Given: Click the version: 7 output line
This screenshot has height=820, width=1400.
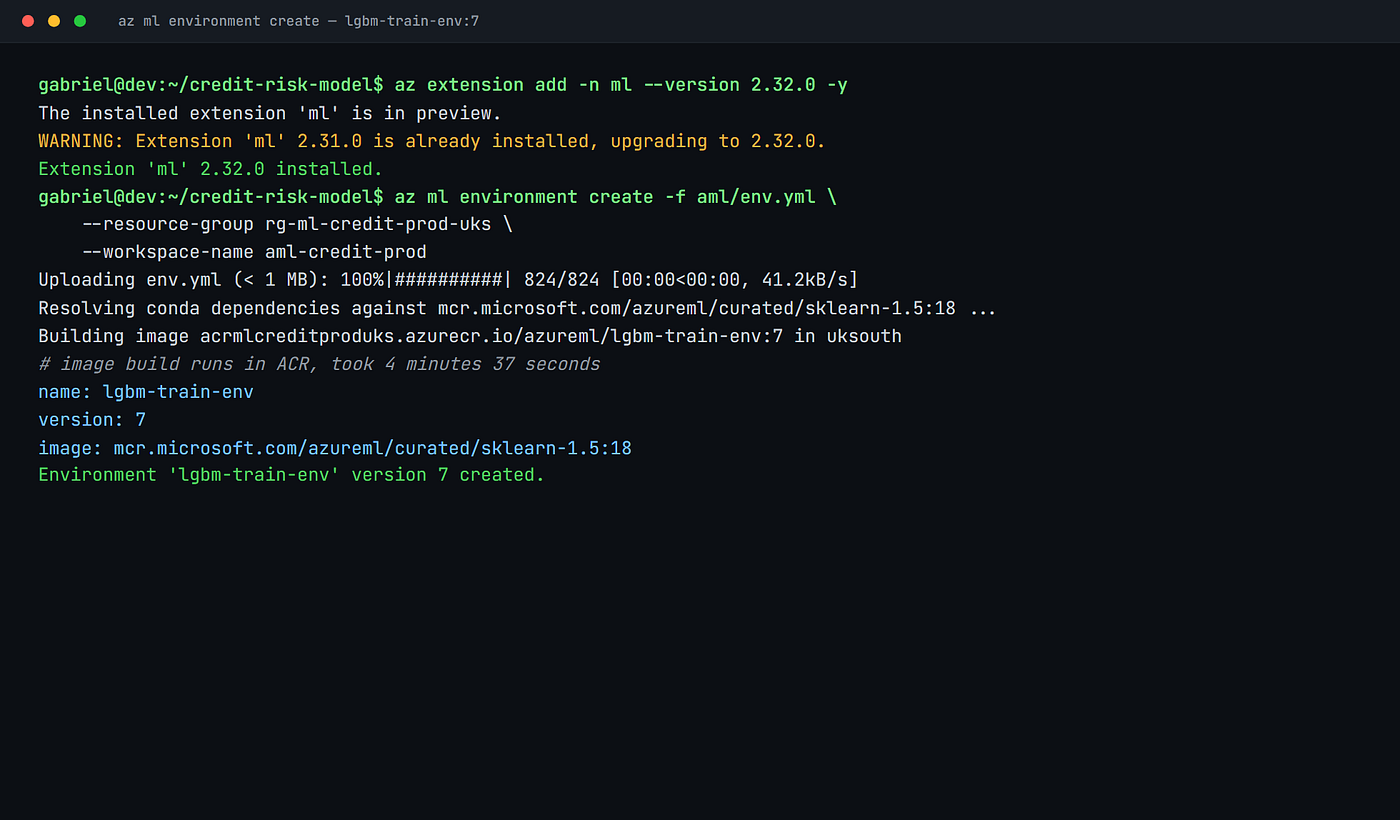Looking at the screenshot, I should [x=92, y=420].
